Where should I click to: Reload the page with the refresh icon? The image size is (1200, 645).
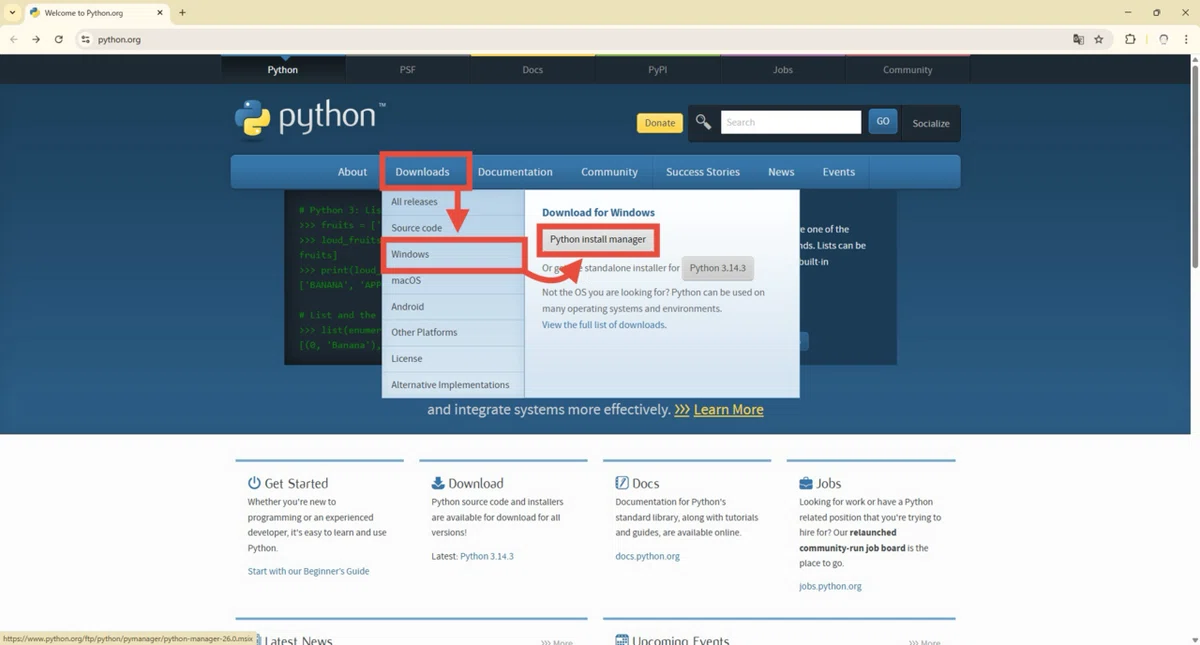(59, 39)
